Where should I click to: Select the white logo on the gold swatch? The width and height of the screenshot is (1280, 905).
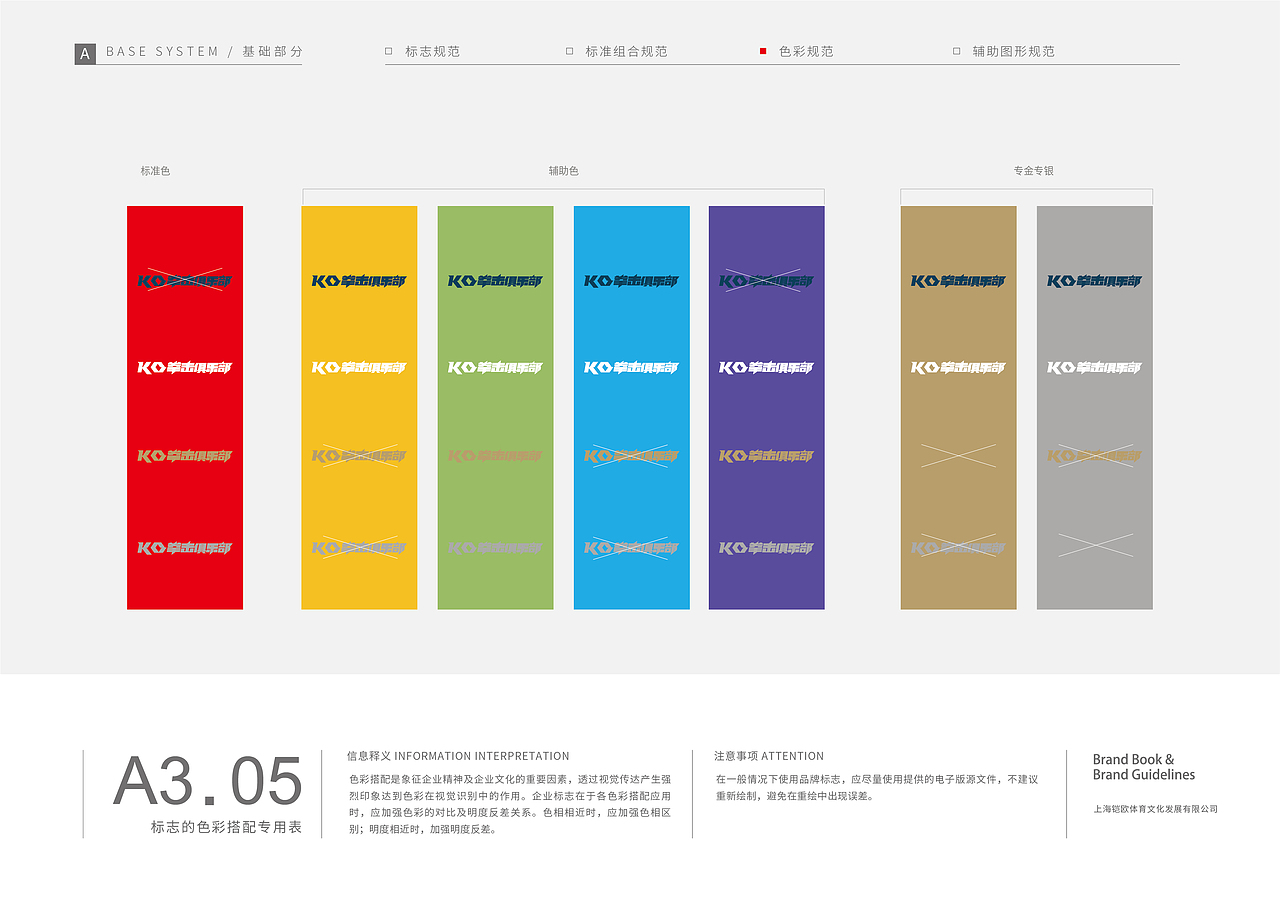click(x=958, y=368)
